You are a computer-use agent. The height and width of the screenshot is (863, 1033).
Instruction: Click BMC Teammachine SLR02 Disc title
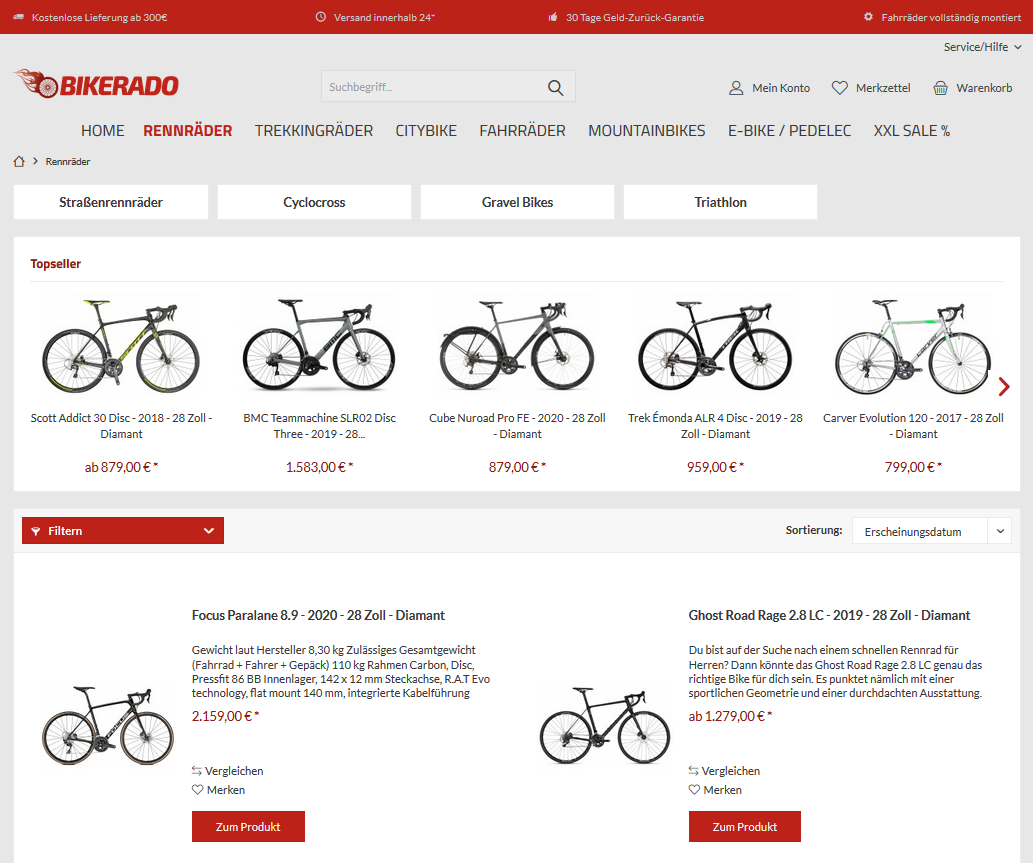pos(320,426)
